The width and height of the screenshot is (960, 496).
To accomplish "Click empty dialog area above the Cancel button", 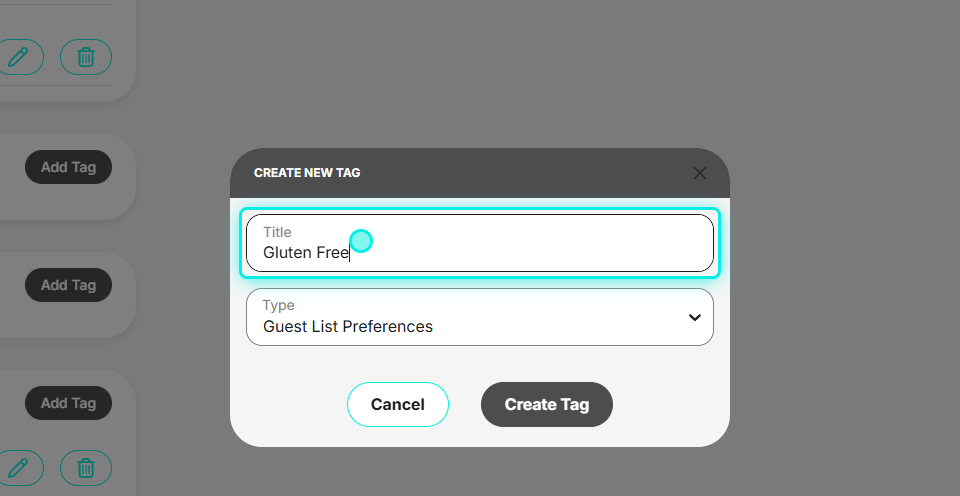I will [x=398, y=364].
